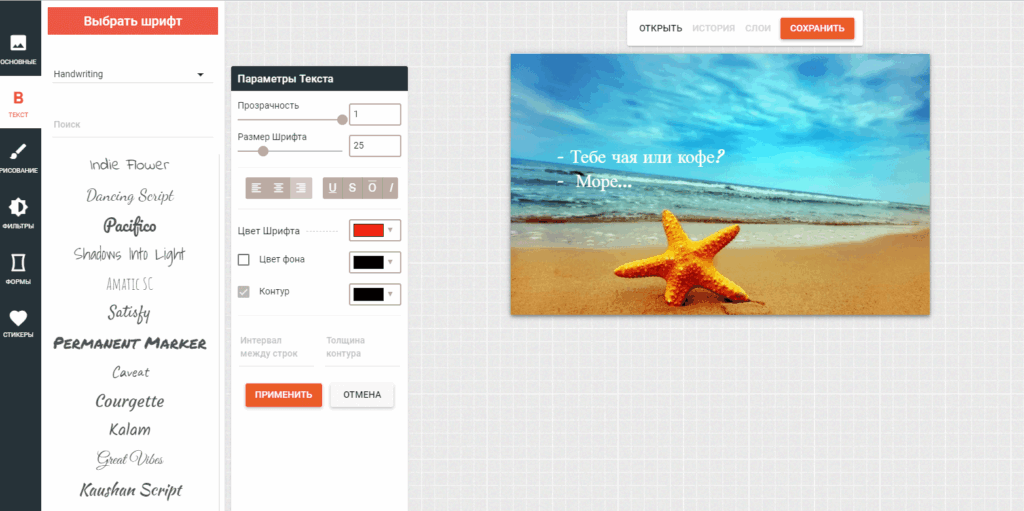The image size is (1024, 511).
Task: Click Открыть in the top menu
Action: [x=660, y=28]
